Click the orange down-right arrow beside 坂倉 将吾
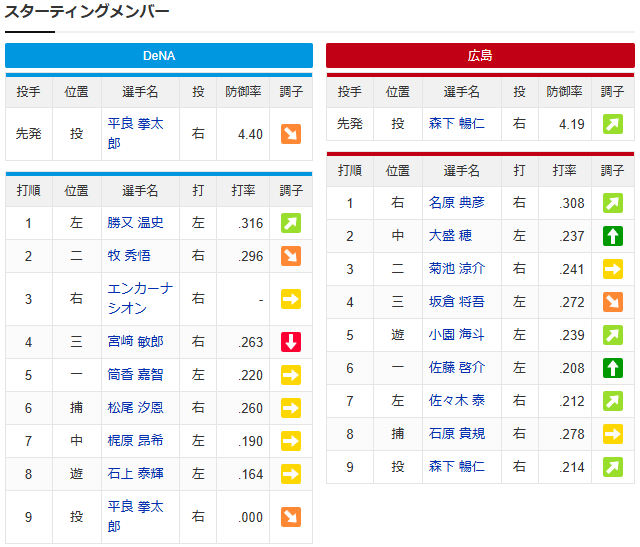The height and width of the screenshot is (547, 640). (x=613, y=302)
